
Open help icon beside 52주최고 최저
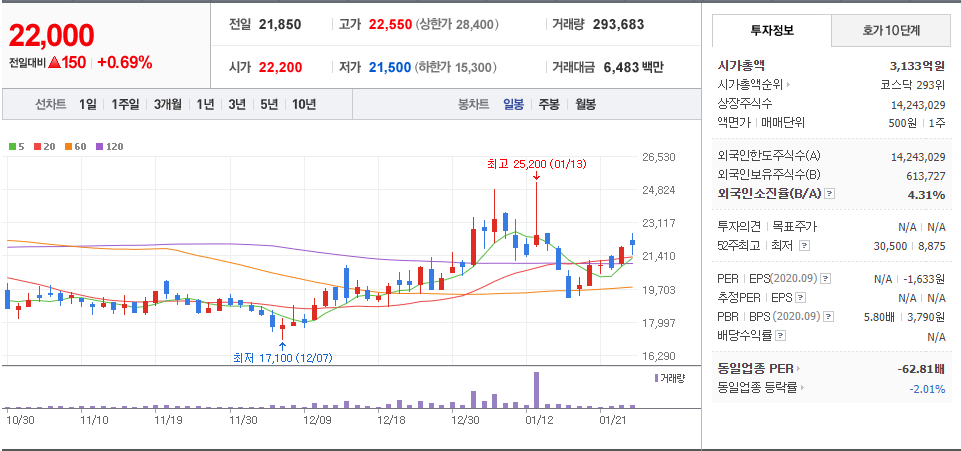(805, 246)
